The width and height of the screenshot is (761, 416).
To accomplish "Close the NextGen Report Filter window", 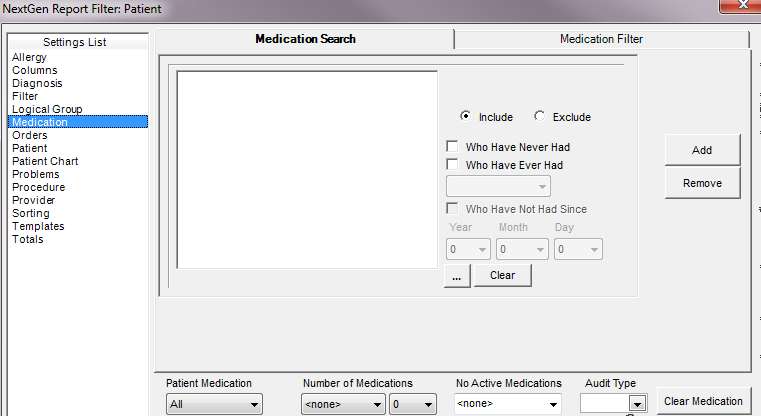I will tap(742, 5).
